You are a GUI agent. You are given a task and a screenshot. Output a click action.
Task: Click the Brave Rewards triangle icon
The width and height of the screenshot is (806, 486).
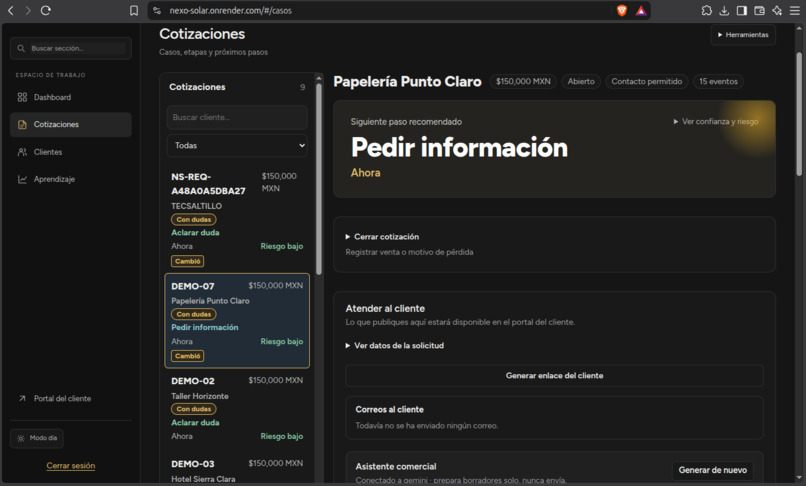click(640, 10)
